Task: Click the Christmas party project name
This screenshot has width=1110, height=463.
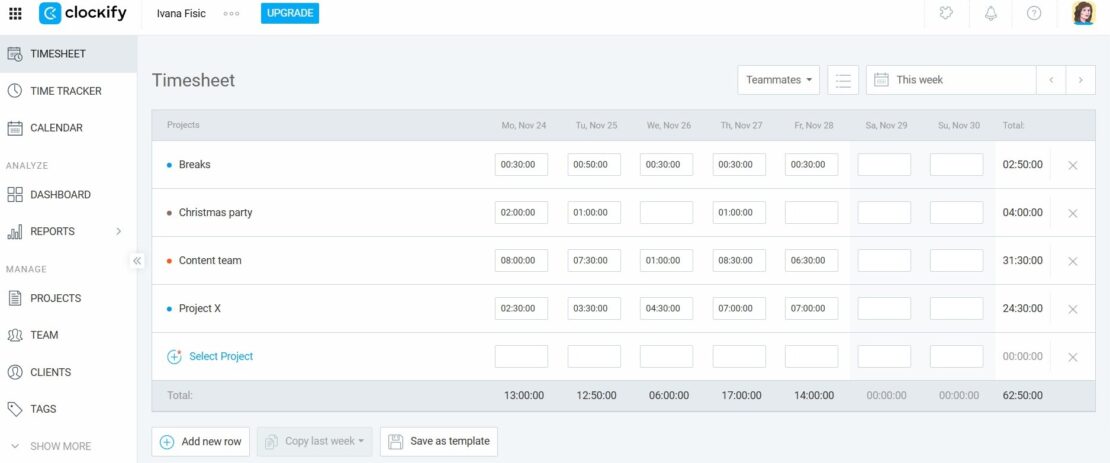Action: point(215,212)
